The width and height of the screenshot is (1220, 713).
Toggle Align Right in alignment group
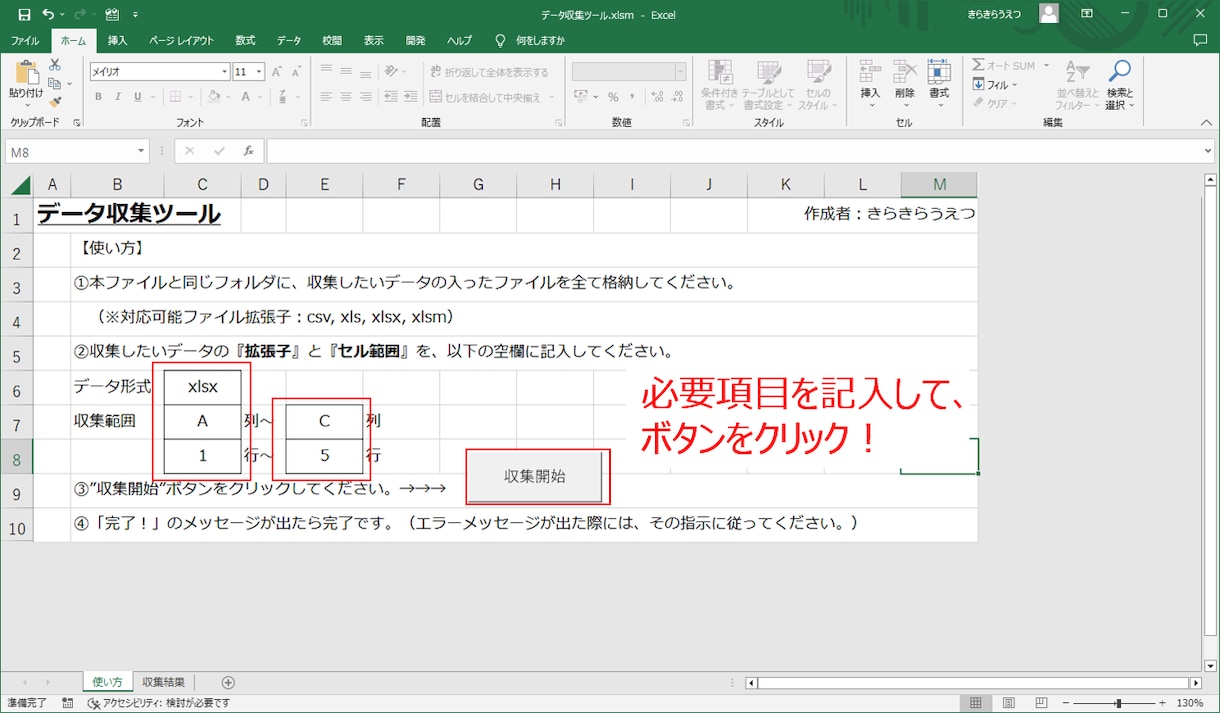tap(366, 97)
